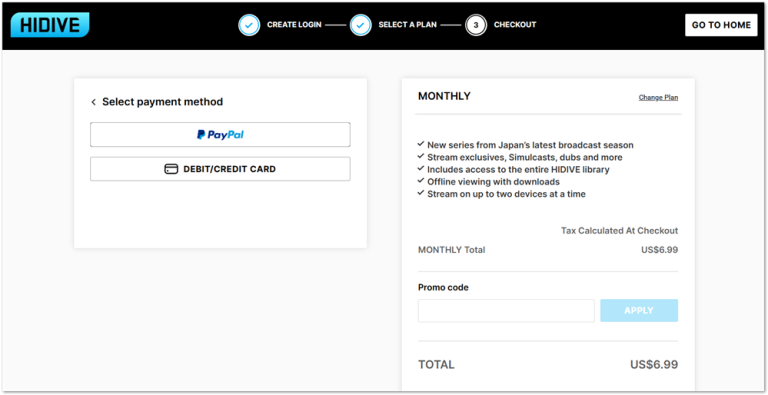Select the CREATE LOGIN step label

294,25
